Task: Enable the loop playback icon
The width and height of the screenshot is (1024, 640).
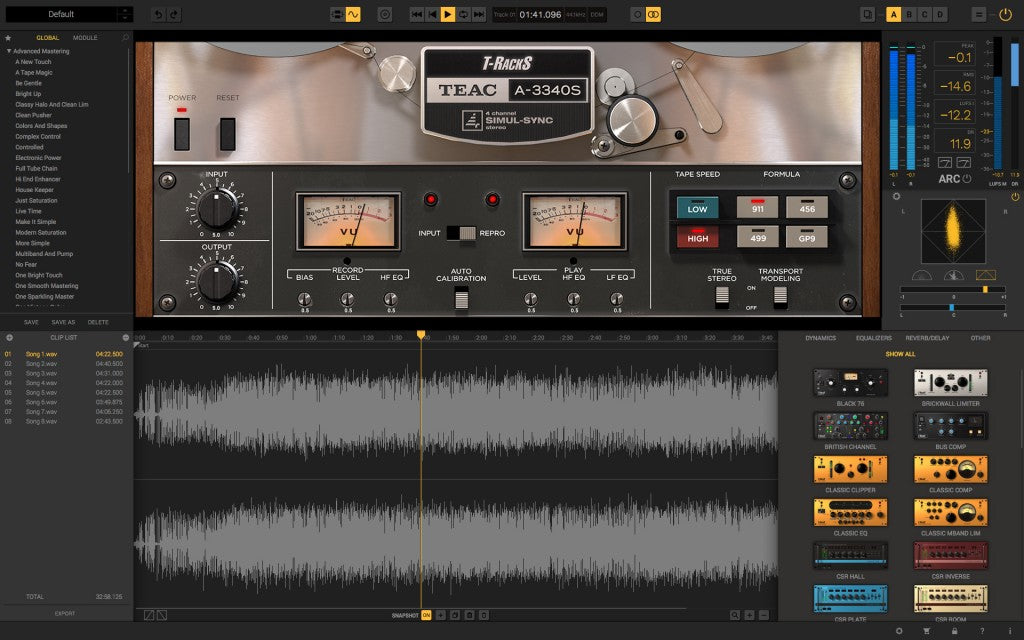Action: 463,14
